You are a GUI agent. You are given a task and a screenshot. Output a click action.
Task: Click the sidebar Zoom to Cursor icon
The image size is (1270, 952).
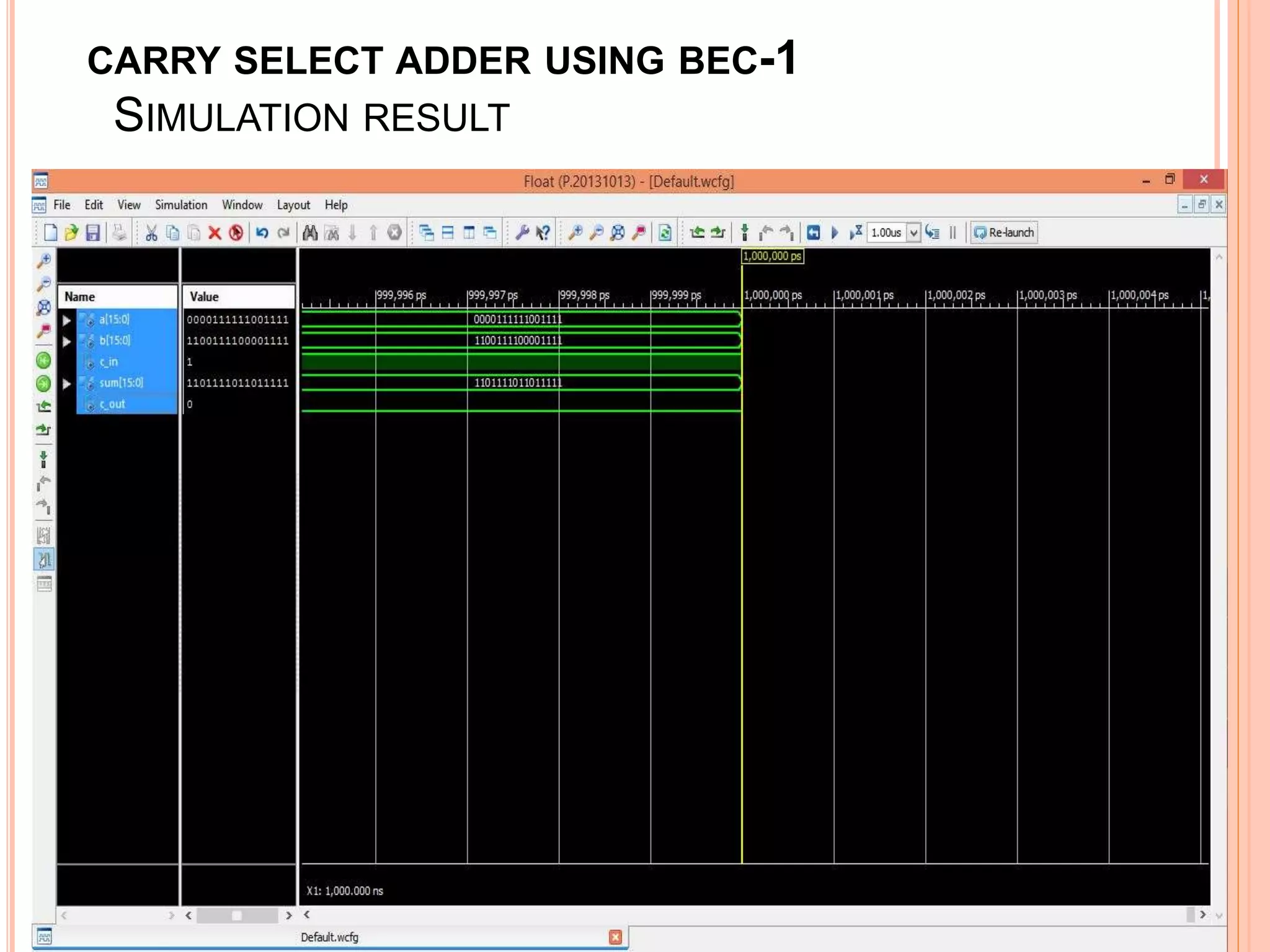[44, 331]
